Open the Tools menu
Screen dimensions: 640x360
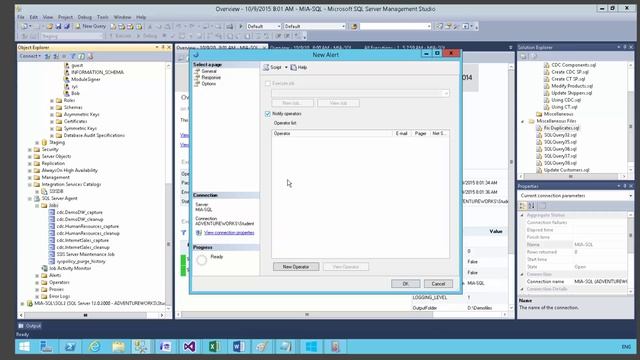102,17
